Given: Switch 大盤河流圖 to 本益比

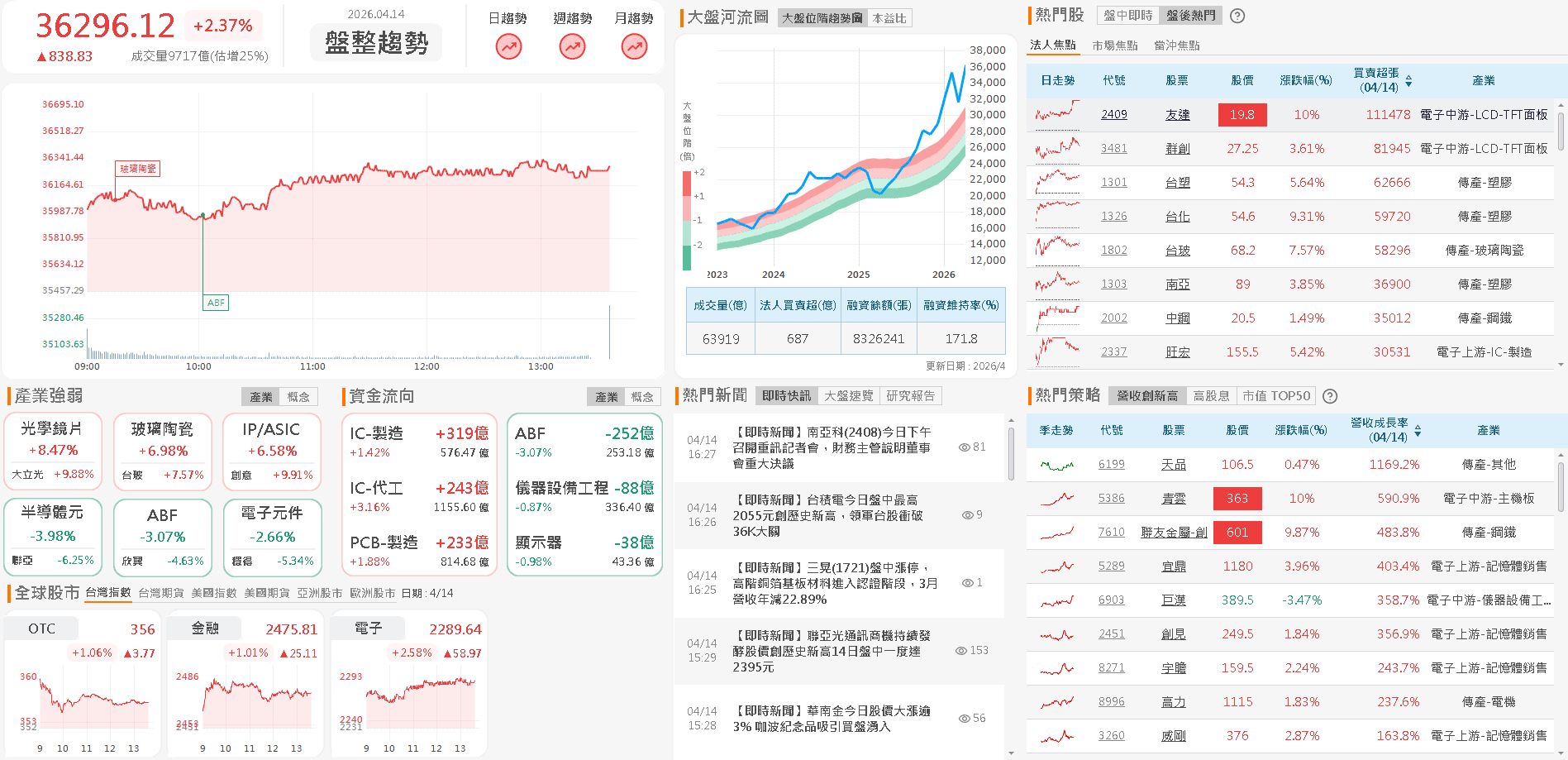Looking at the screenshot, I should (889, 18).
